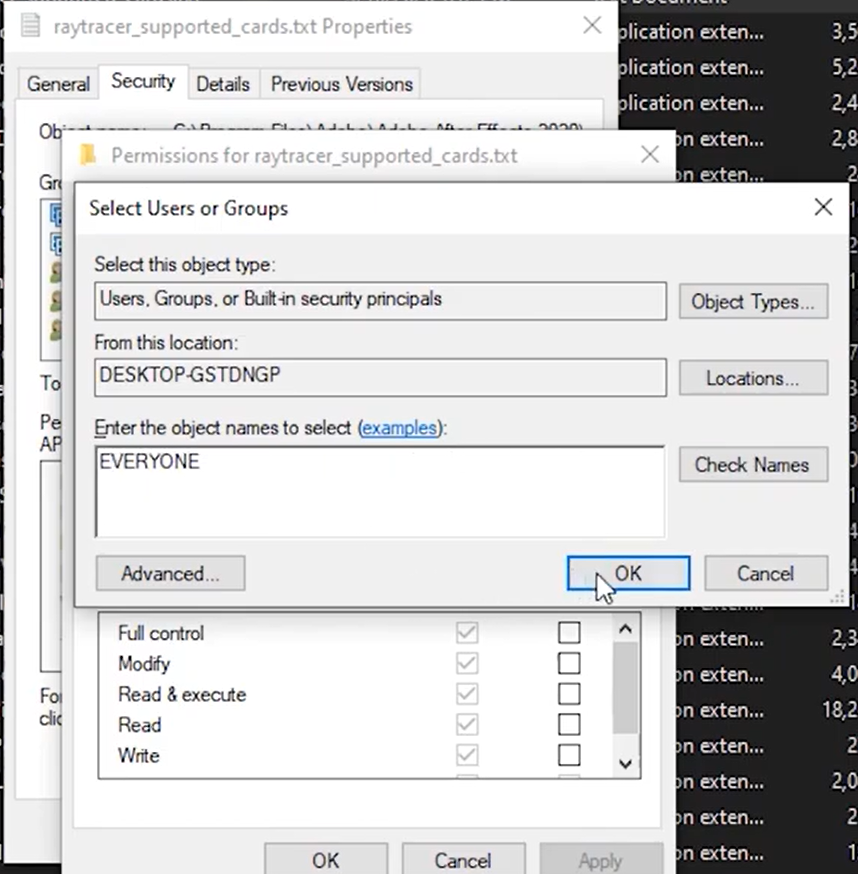Select the Security tab in Properties
Viewport: 858px width, 874px height.
pyautogui.click(x=143, y=81)
